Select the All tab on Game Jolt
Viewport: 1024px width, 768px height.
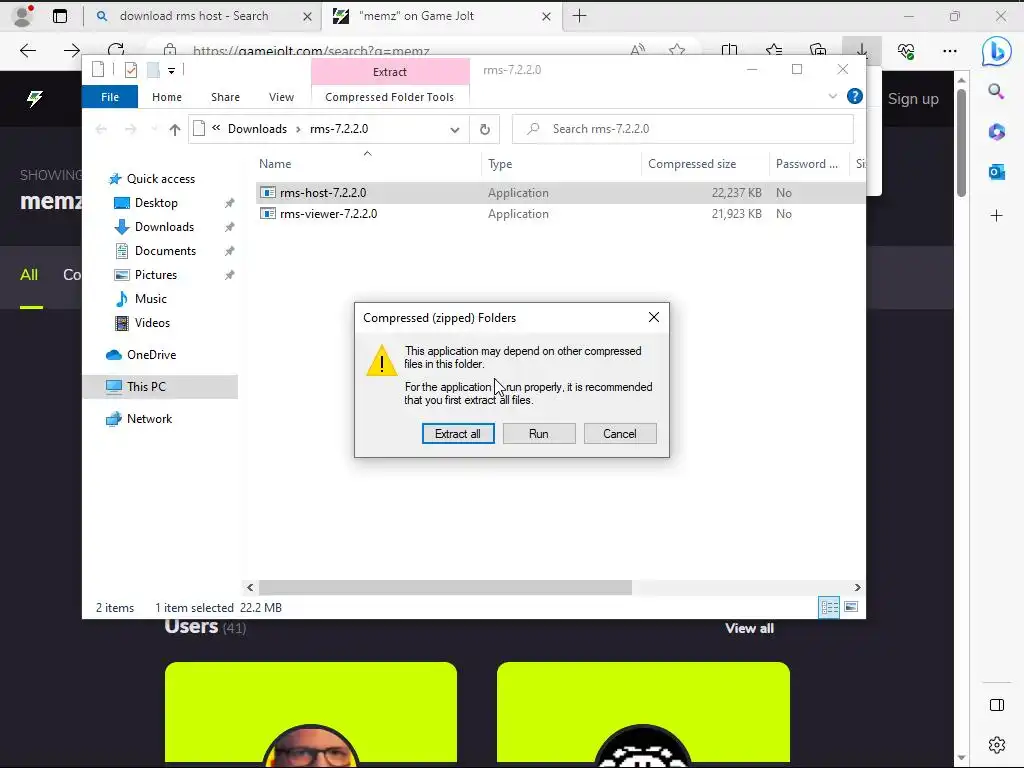pyautogui.click(x=29, y=275)
